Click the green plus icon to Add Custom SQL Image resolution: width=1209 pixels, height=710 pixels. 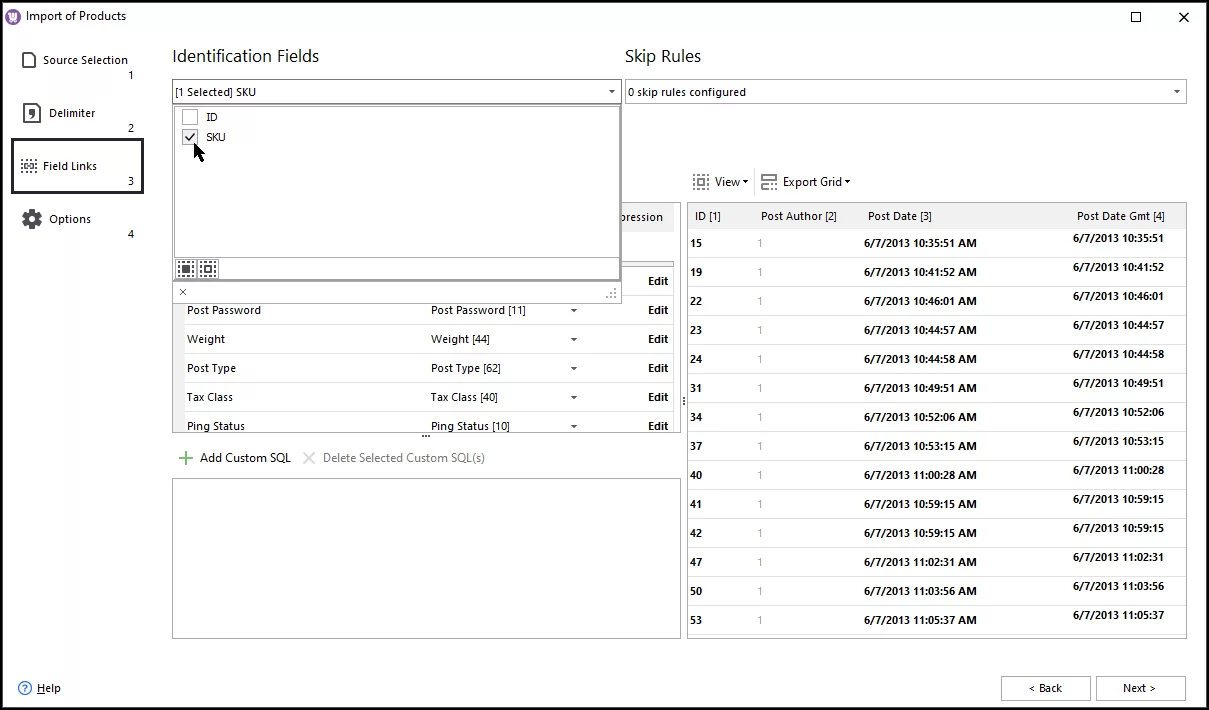(x=186, y=457)
